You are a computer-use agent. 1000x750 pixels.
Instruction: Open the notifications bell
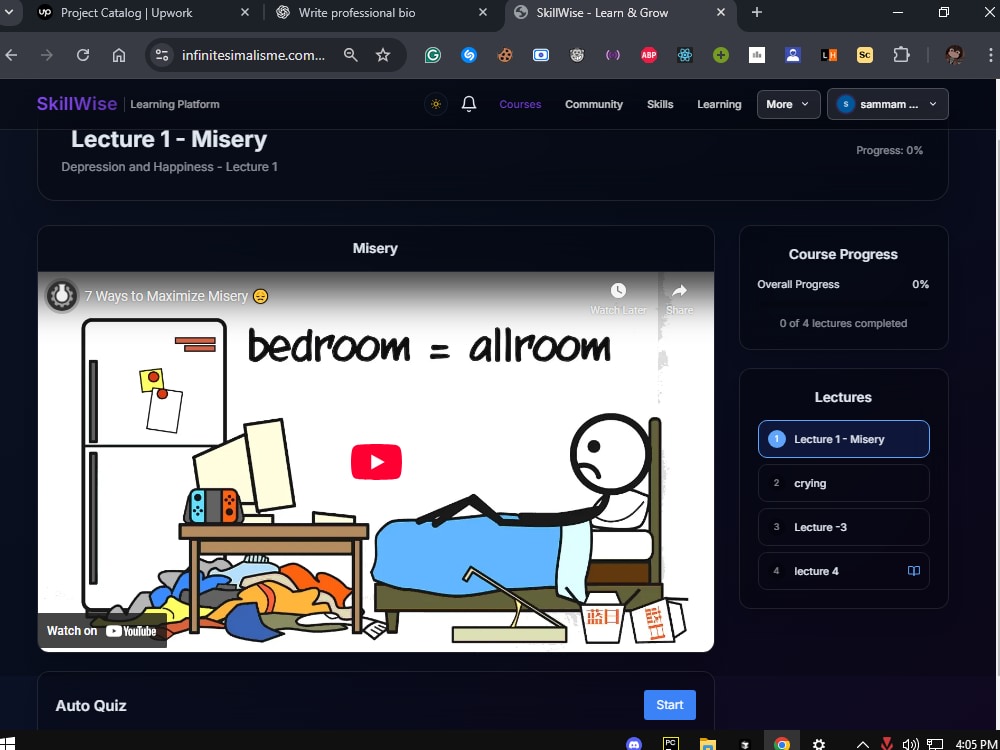point(469,104)
